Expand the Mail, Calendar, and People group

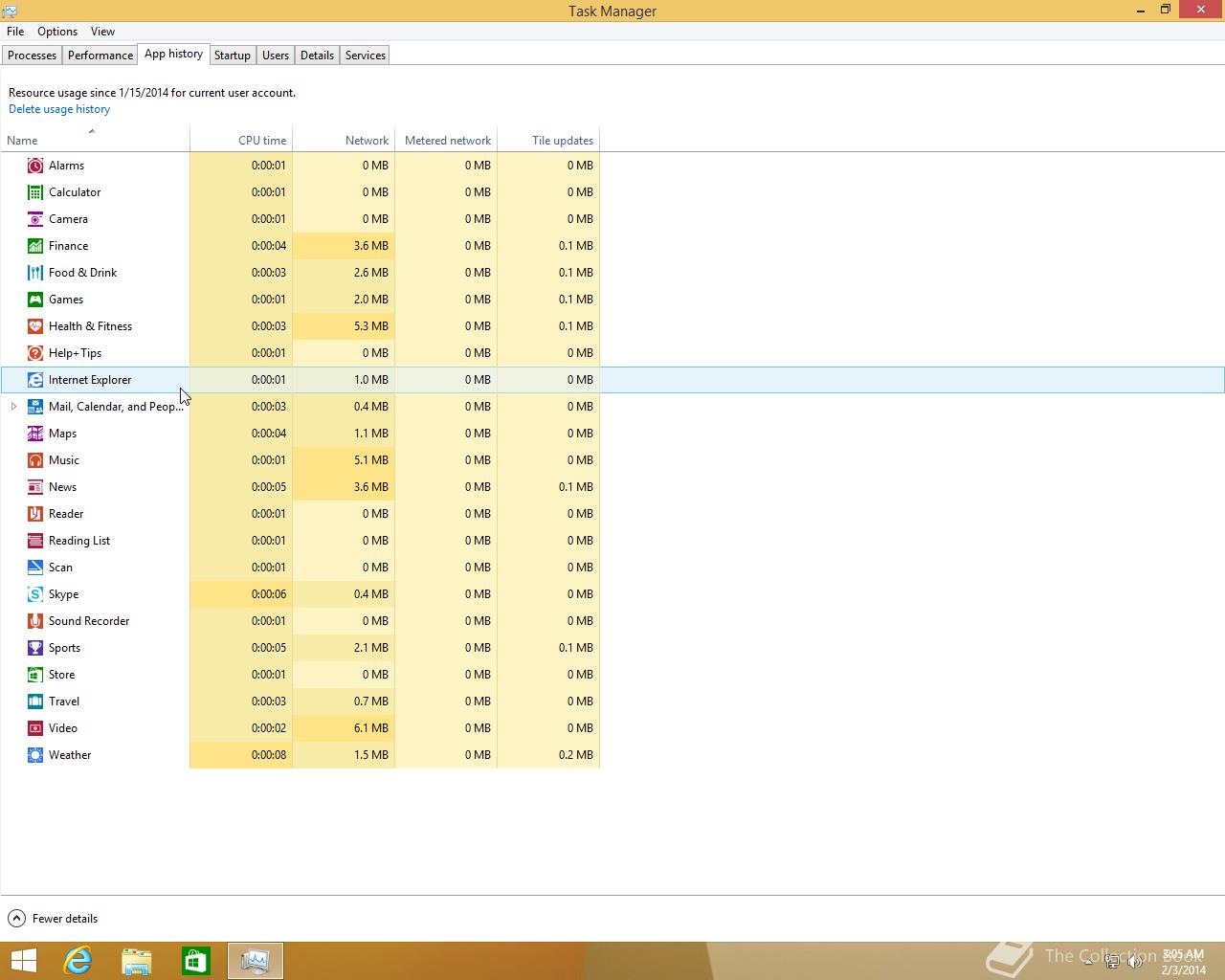13,407
